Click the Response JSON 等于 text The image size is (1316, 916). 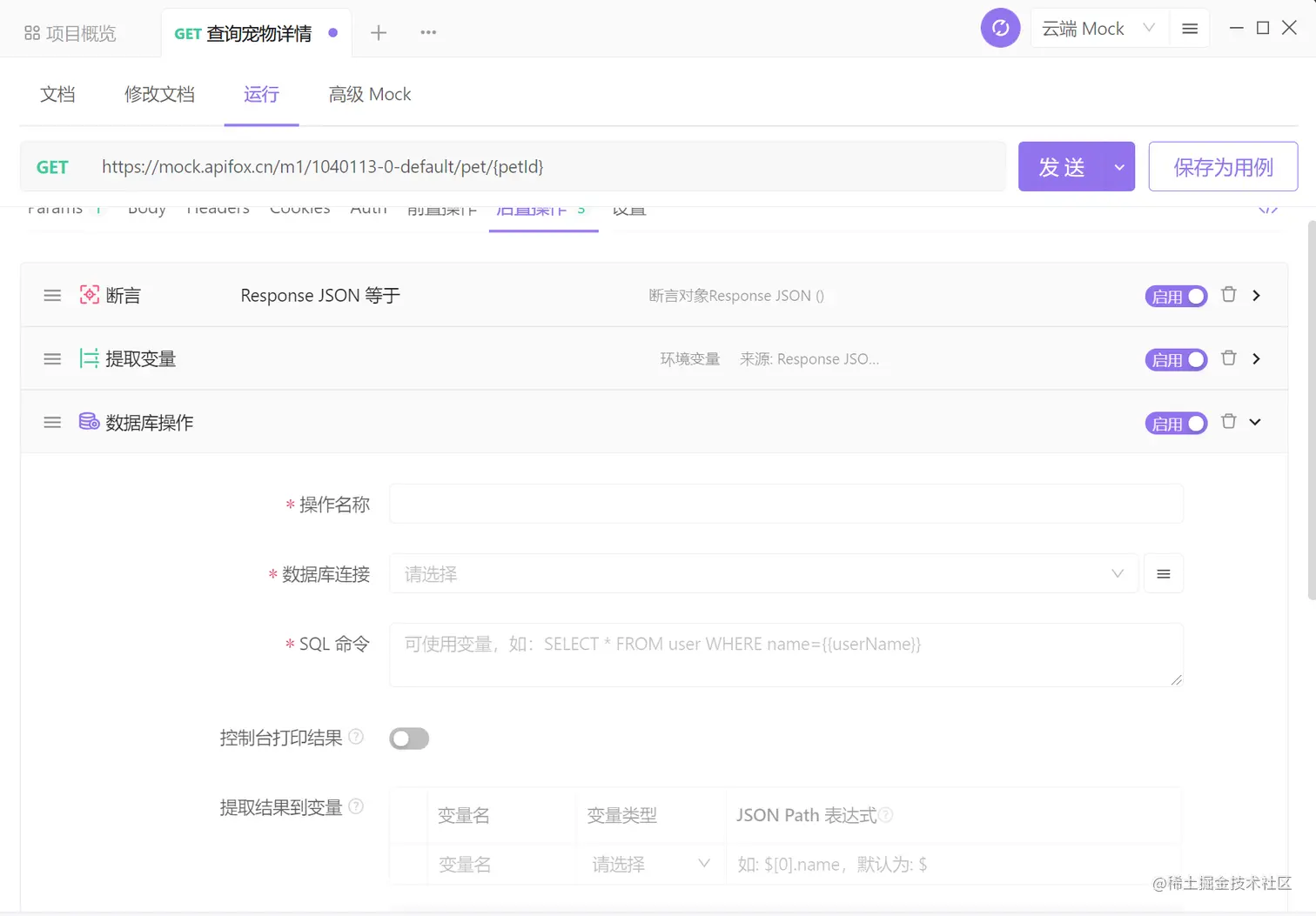(x=320, y=296)
